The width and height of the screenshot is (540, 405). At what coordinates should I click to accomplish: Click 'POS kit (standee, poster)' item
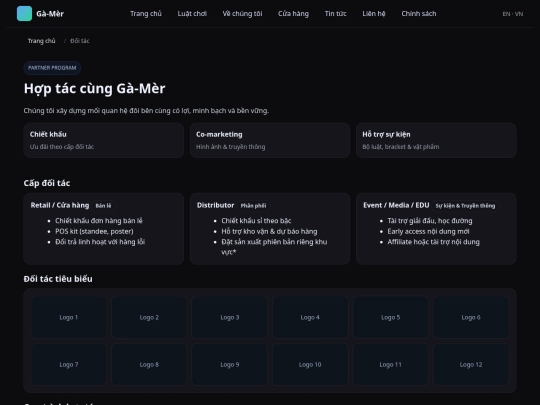pos(94,231)
